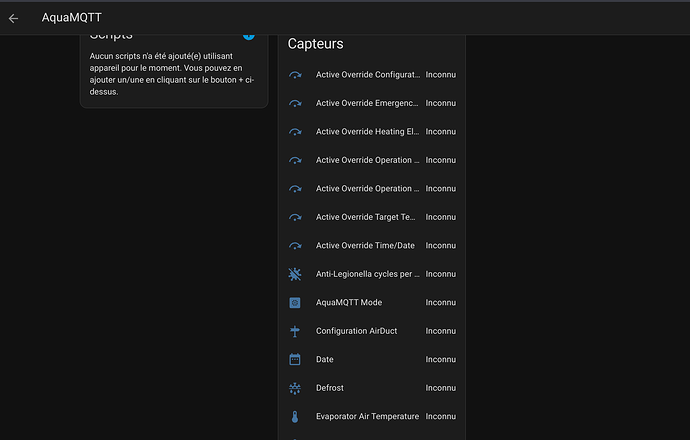The height and width of the screenshot is (440, 690).
Task: Click the Inconnu value for Active Override Emergenc...
Action: pos(440,103)
